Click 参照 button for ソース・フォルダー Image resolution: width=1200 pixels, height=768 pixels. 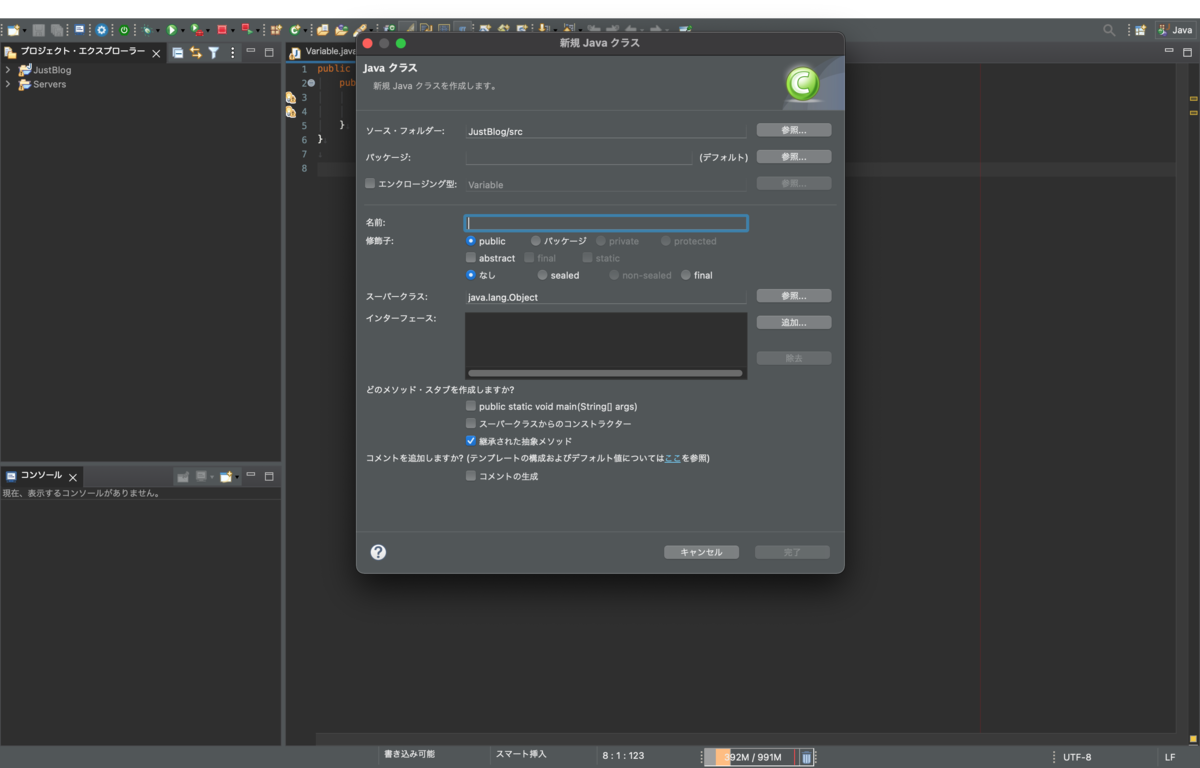coord(793,130)
